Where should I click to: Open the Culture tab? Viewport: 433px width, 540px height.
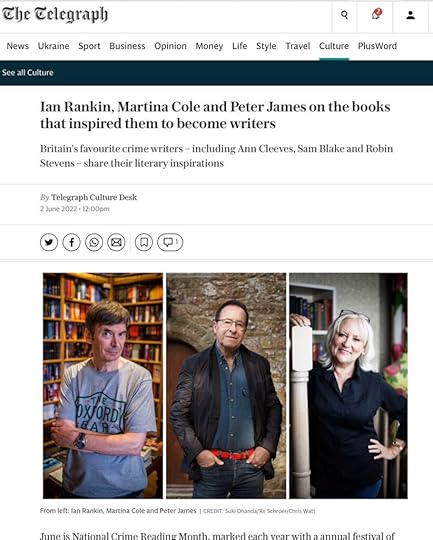[x=334, y=46]
